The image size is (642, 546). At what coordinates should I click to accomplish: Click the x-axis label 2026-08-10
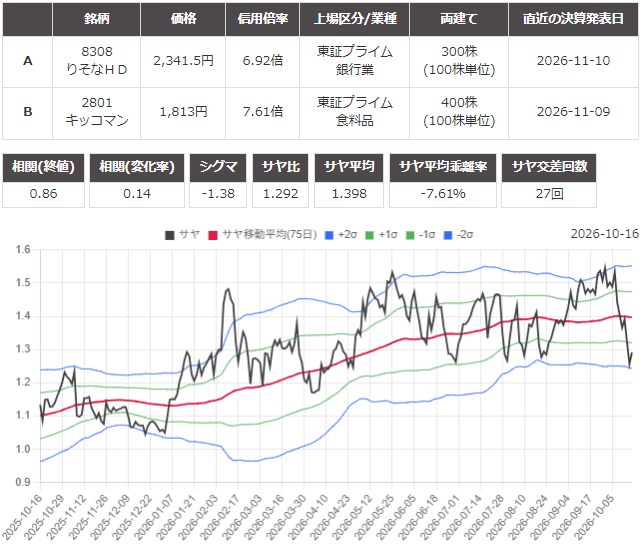click(508, 517)
